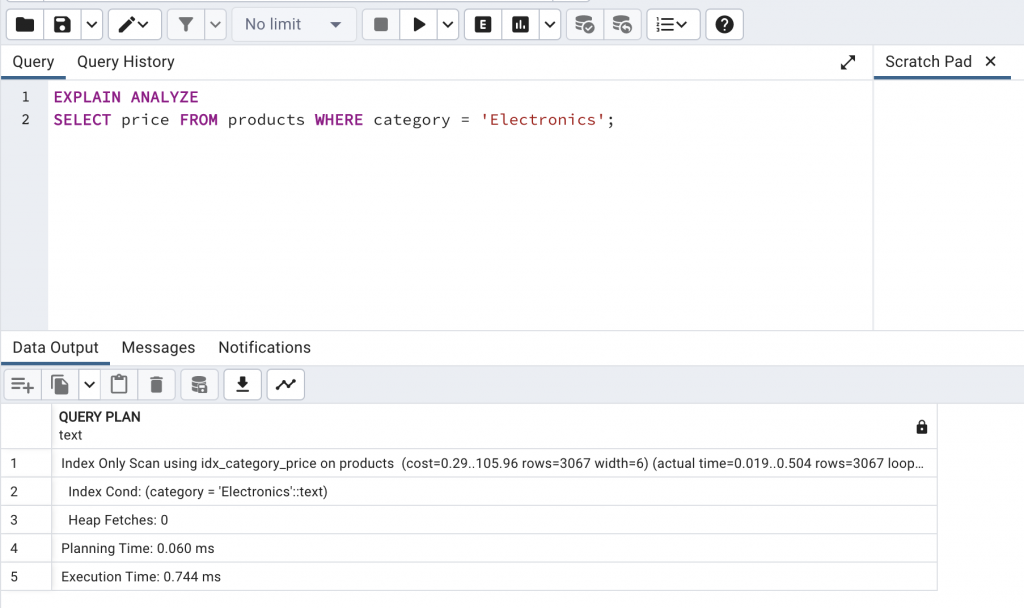Open the Graph Visualiser
Viewport: 1024px width, 608px height.
pos(286,384)
